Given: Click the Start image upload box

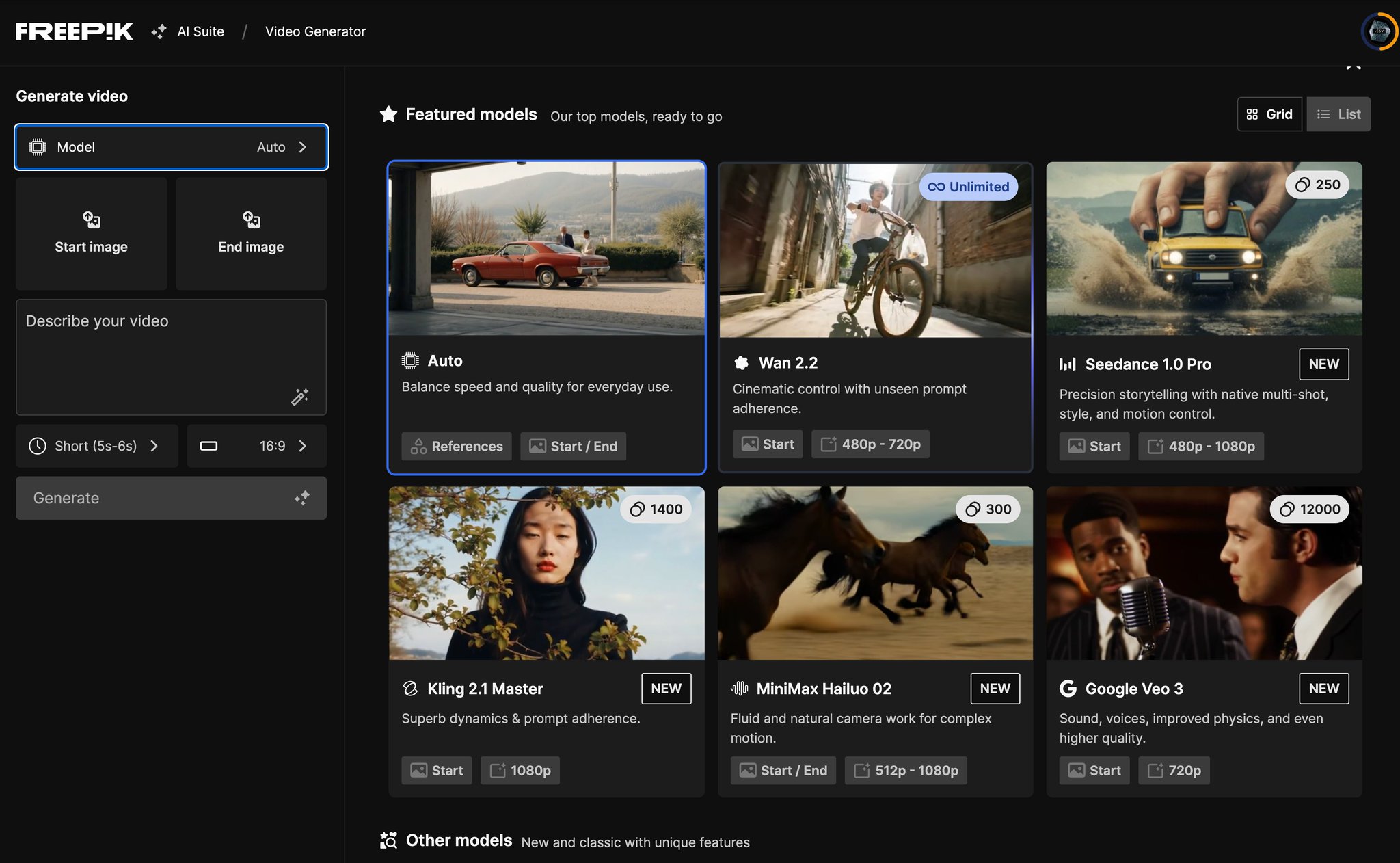Looking at the screenshot, I should [92, 234].
